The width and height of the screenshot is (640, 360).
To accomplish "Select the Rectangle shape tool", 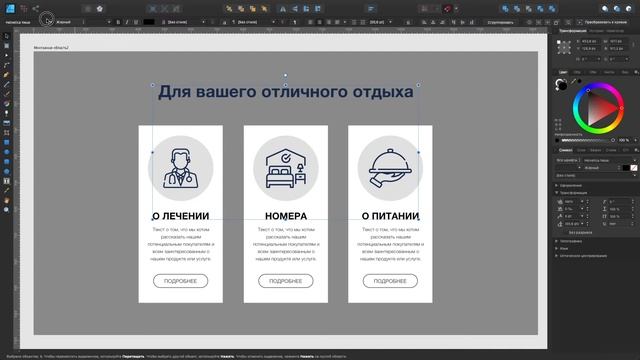I will 6,142.
